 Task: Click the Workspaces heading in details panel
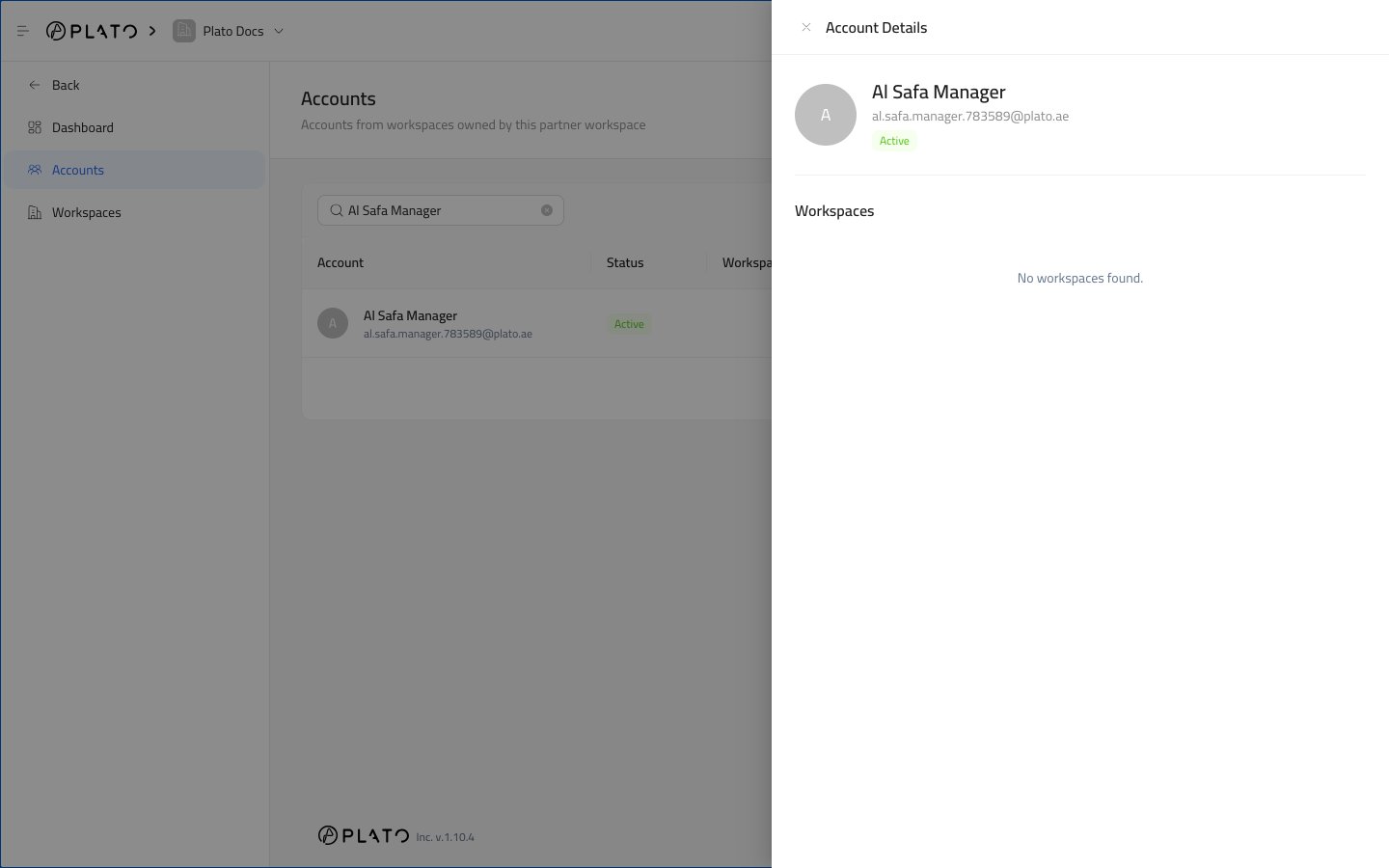tap(834, 210)
